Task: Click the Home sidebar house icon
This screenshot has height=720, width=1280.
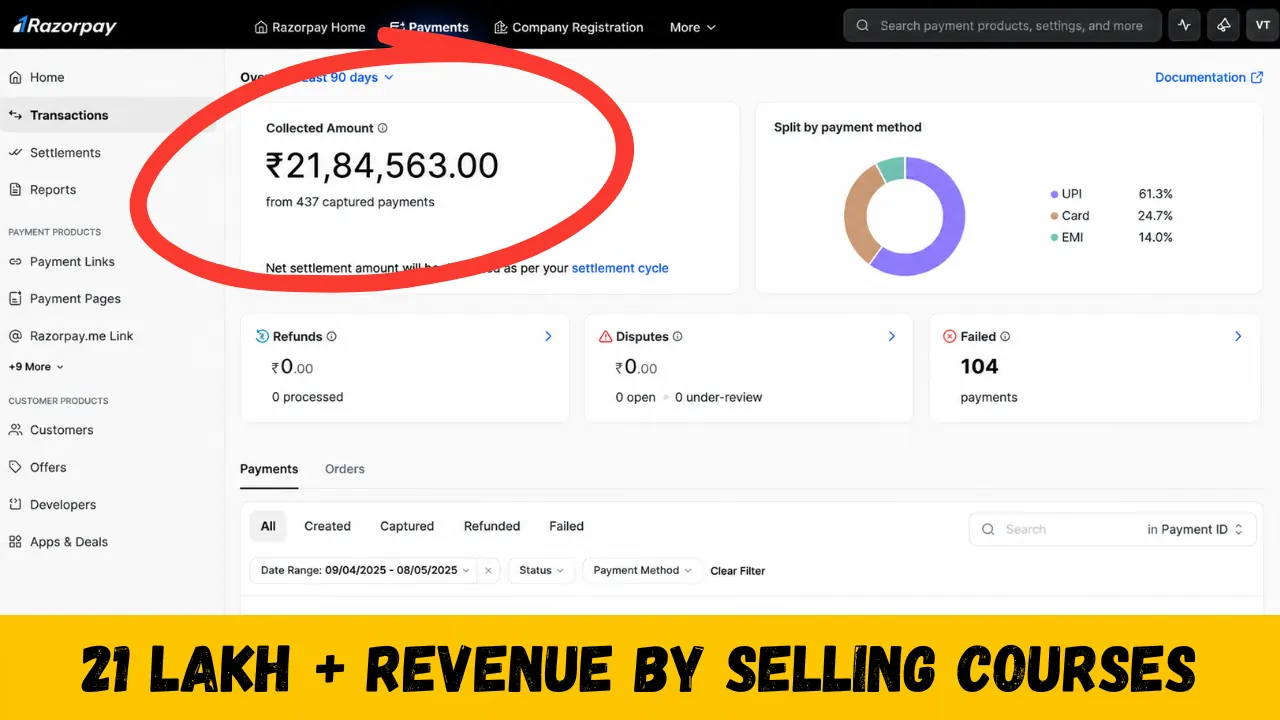Action: pos(15,77)
